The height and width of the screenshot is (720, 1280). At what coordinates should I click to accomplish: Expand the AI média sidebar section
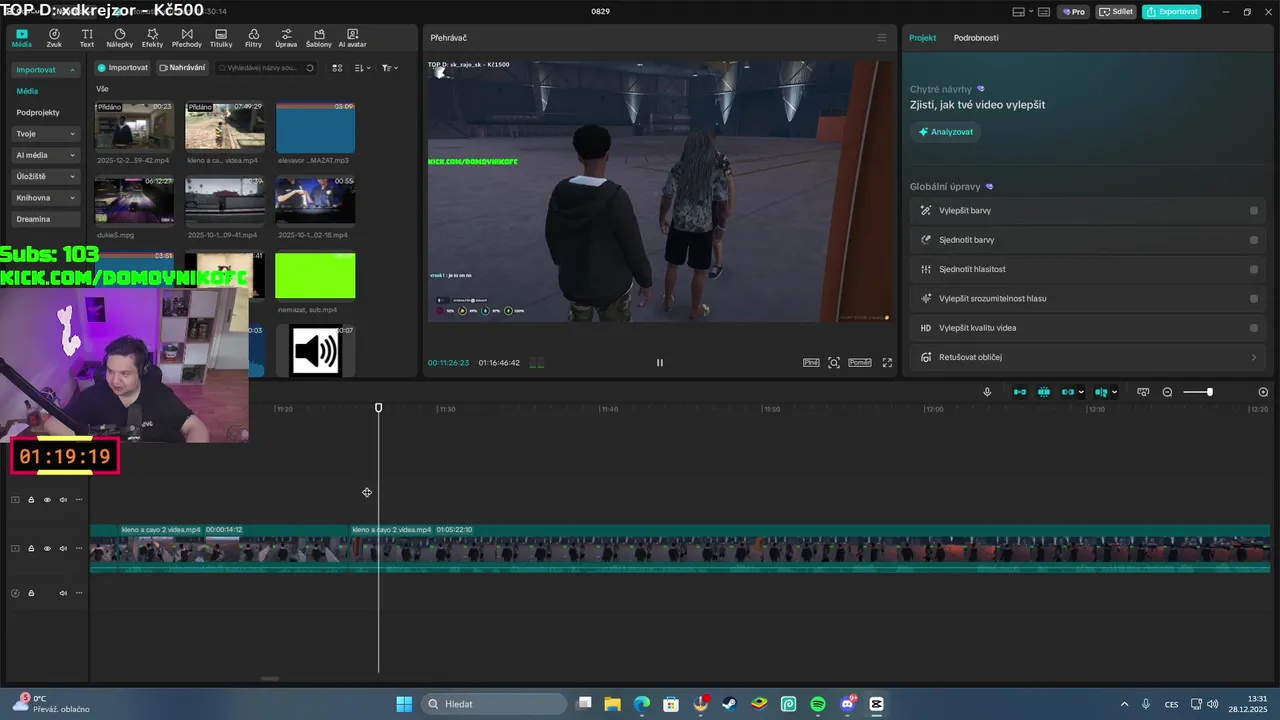coord(46,155)
